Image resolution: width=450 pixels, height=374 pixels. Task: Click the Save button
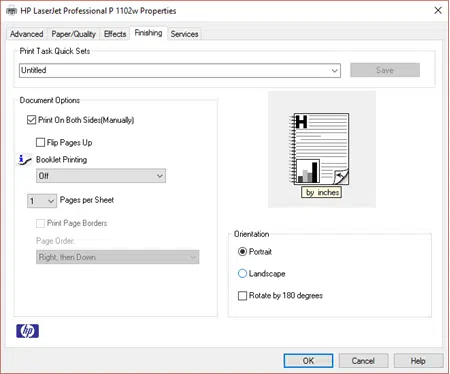tap(385, 70)
